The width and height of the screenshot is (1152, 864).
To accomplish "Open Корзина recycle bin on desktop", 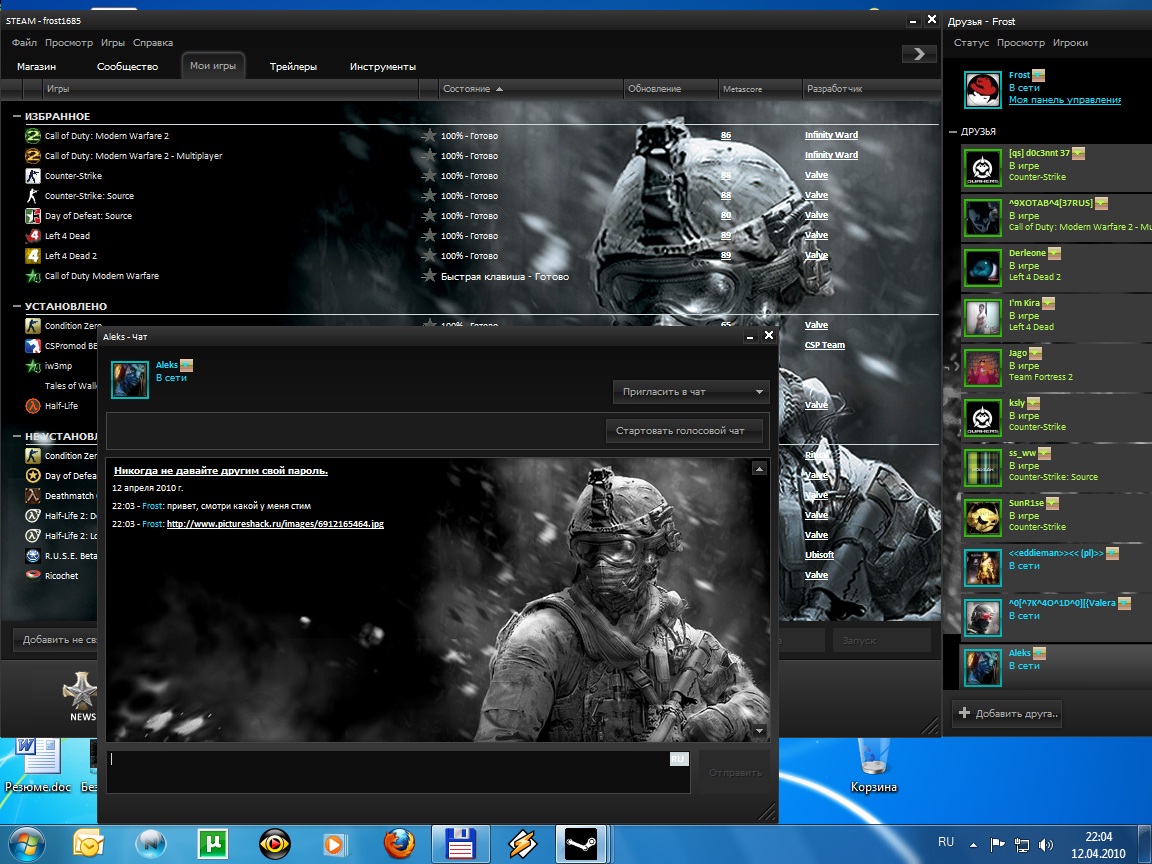I will 874,766.
